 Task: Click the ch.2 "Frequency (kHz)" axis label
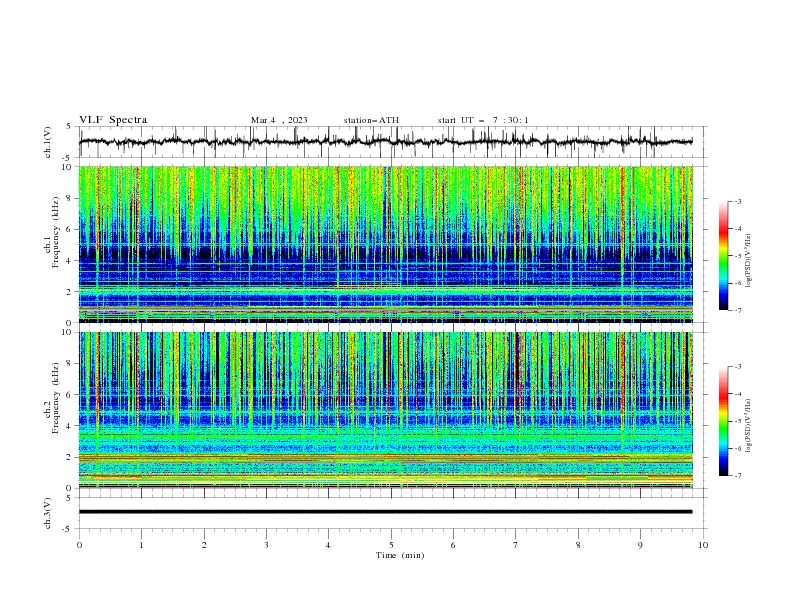click(x=56, y=397)
